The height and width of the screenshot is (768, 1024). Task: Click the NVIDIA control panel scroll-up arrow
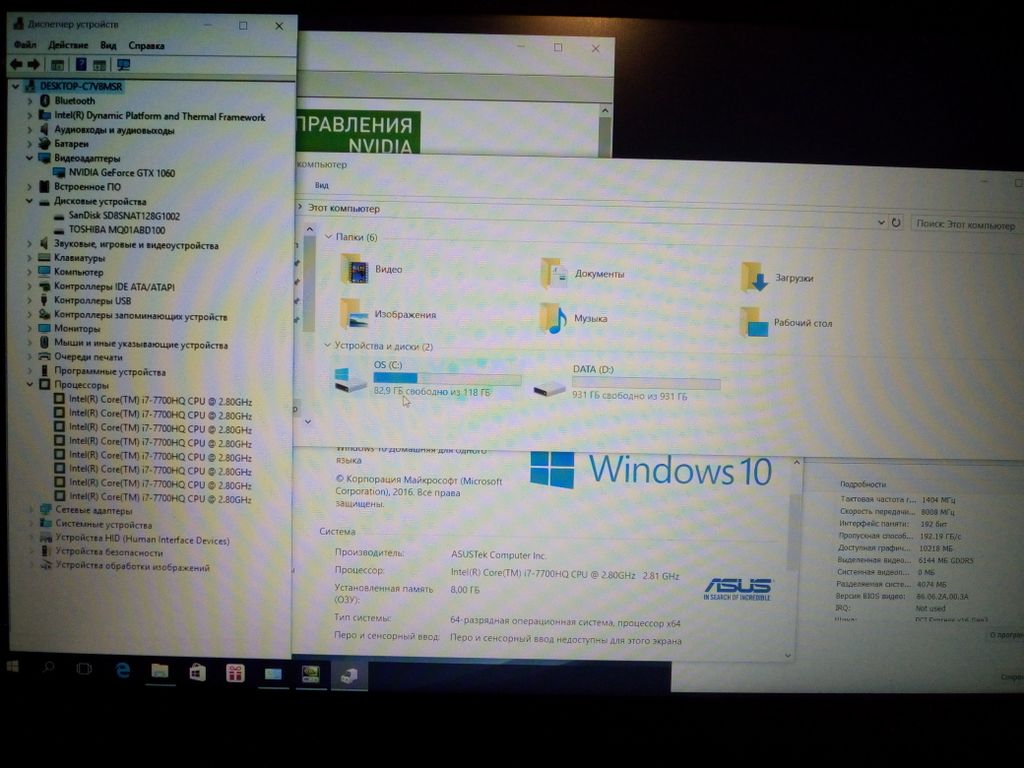pos(605,111)
